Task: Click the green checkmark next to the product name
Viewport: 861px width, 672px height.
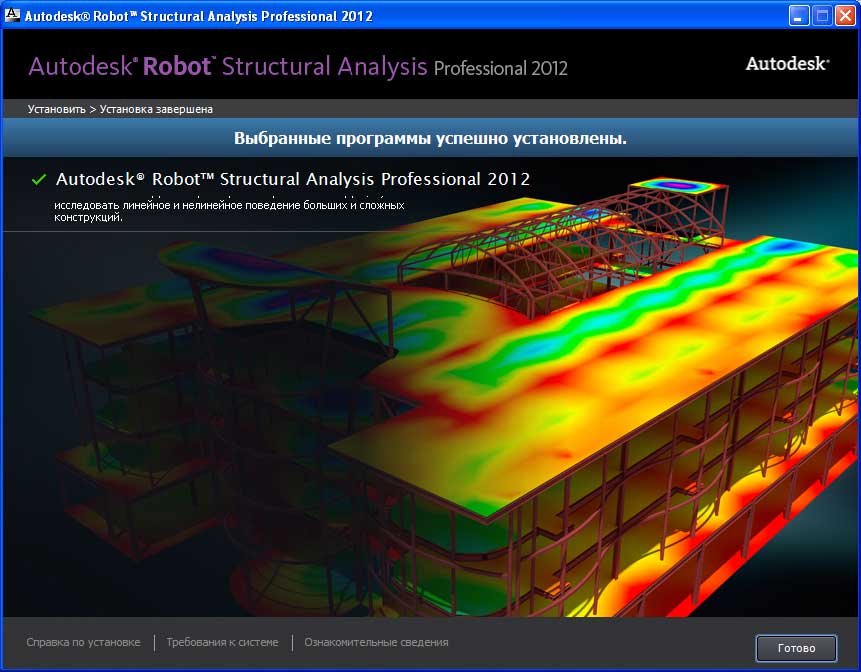Action: [39, 179]
